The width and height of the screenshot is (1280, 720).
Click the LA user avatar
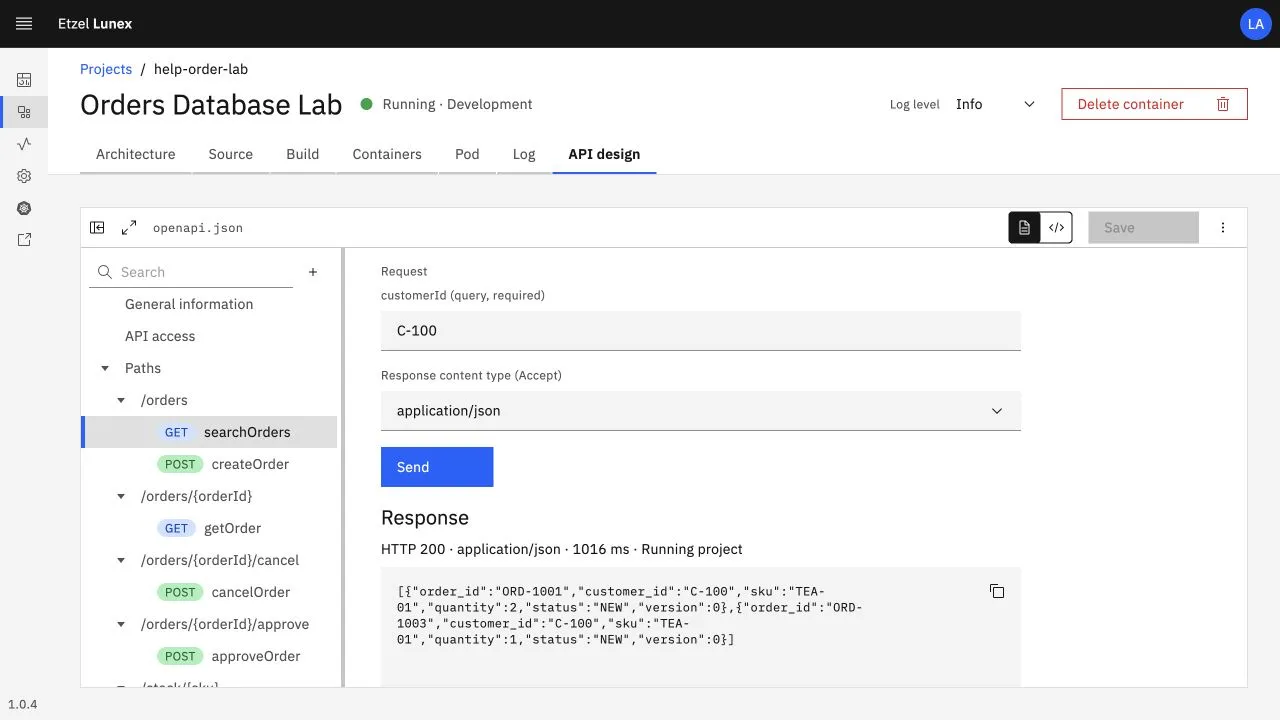point(1256,24)
